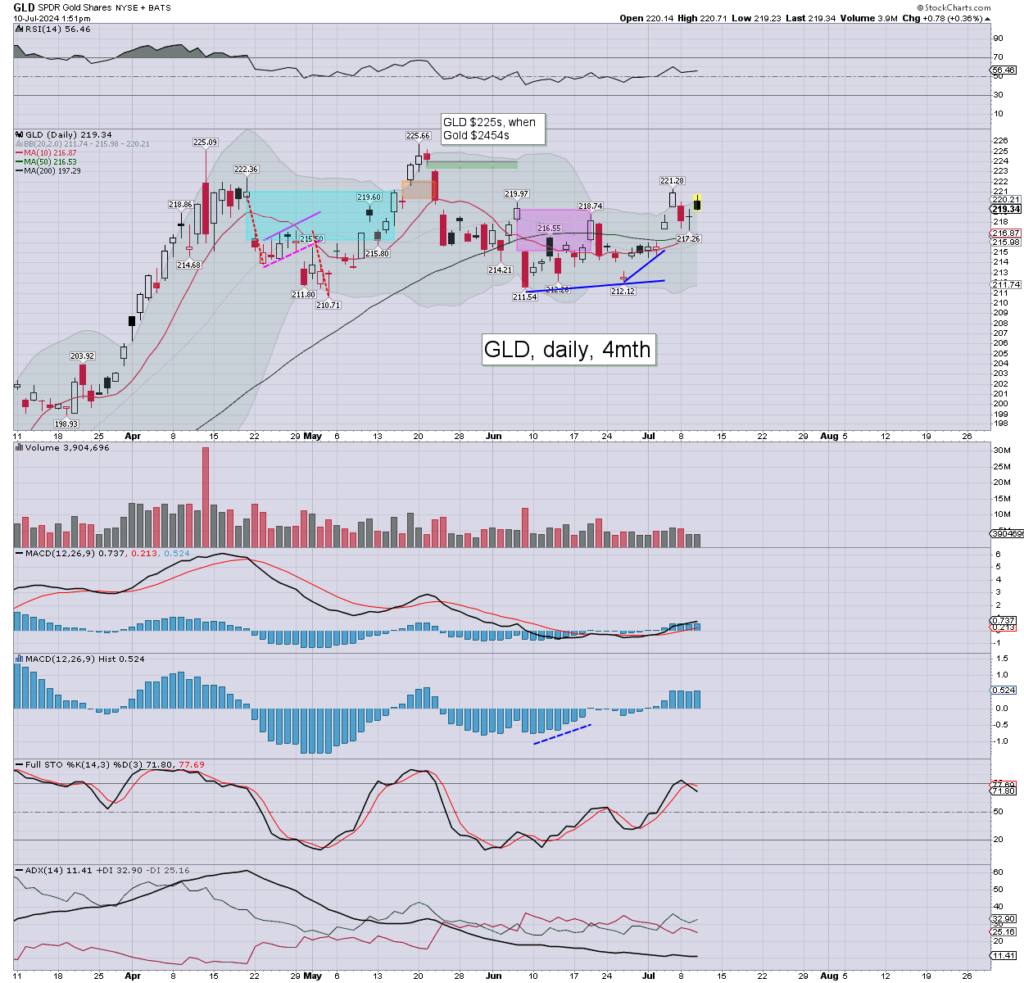Click the 221.28 price label in July

pos(671,181)
